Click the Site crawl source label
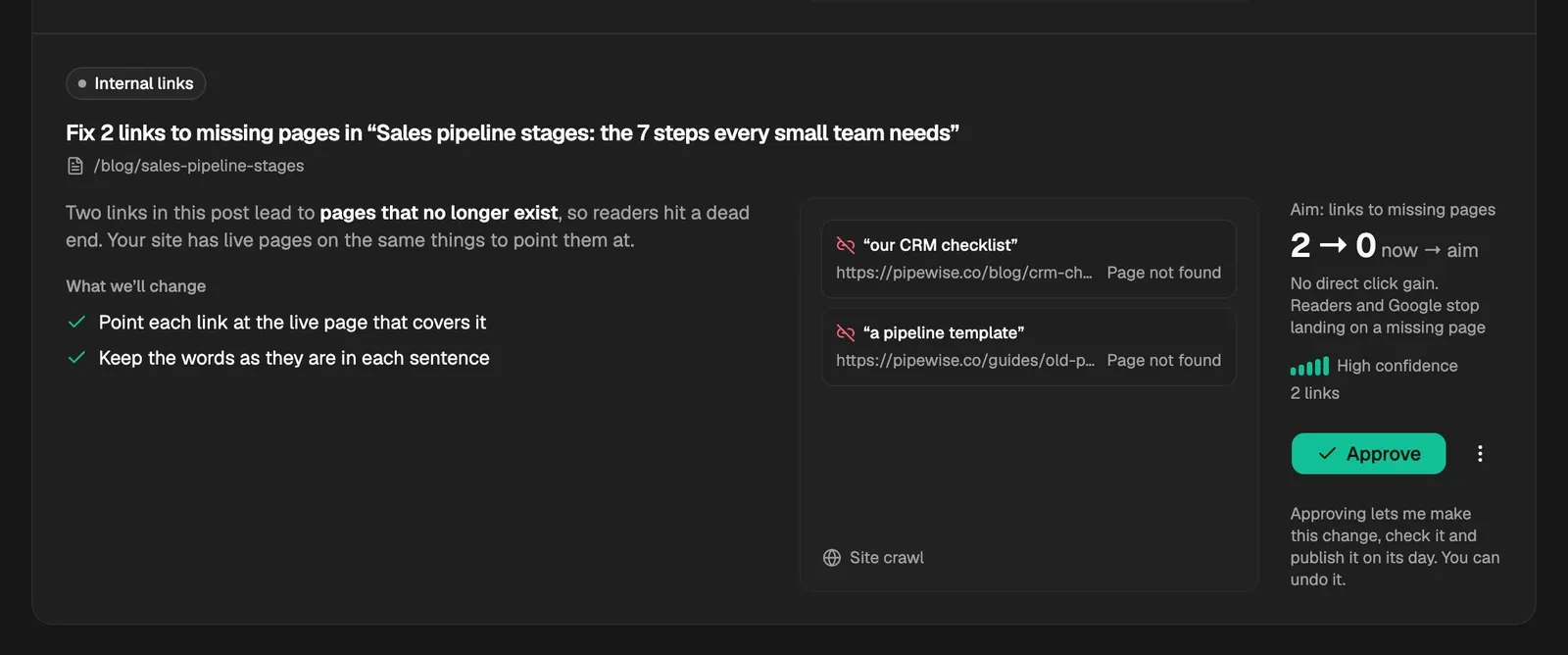1568x655 pixels. 886,558
